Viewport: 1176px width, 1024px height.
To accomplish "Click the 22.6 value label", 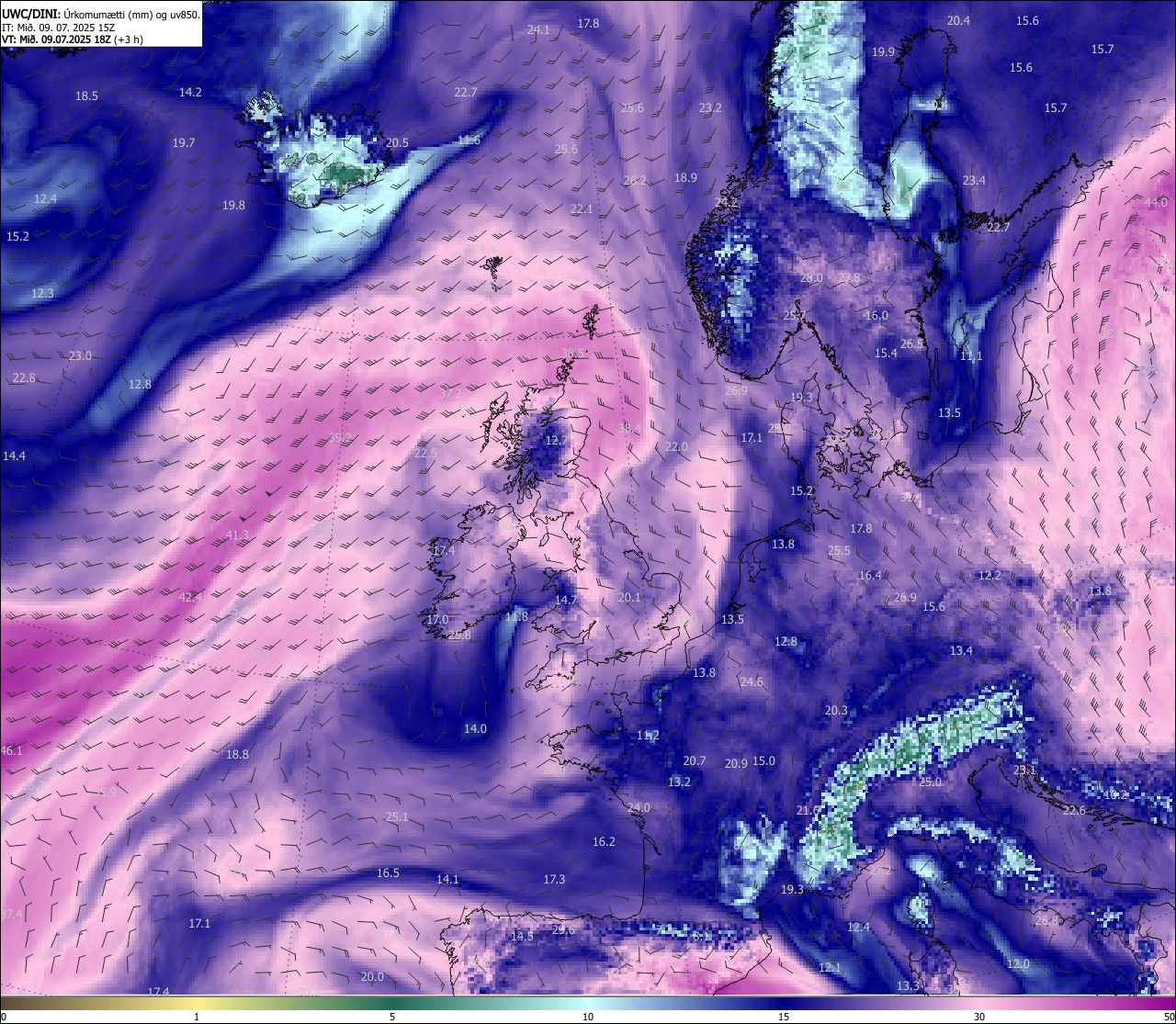I will pos(1074,810).
